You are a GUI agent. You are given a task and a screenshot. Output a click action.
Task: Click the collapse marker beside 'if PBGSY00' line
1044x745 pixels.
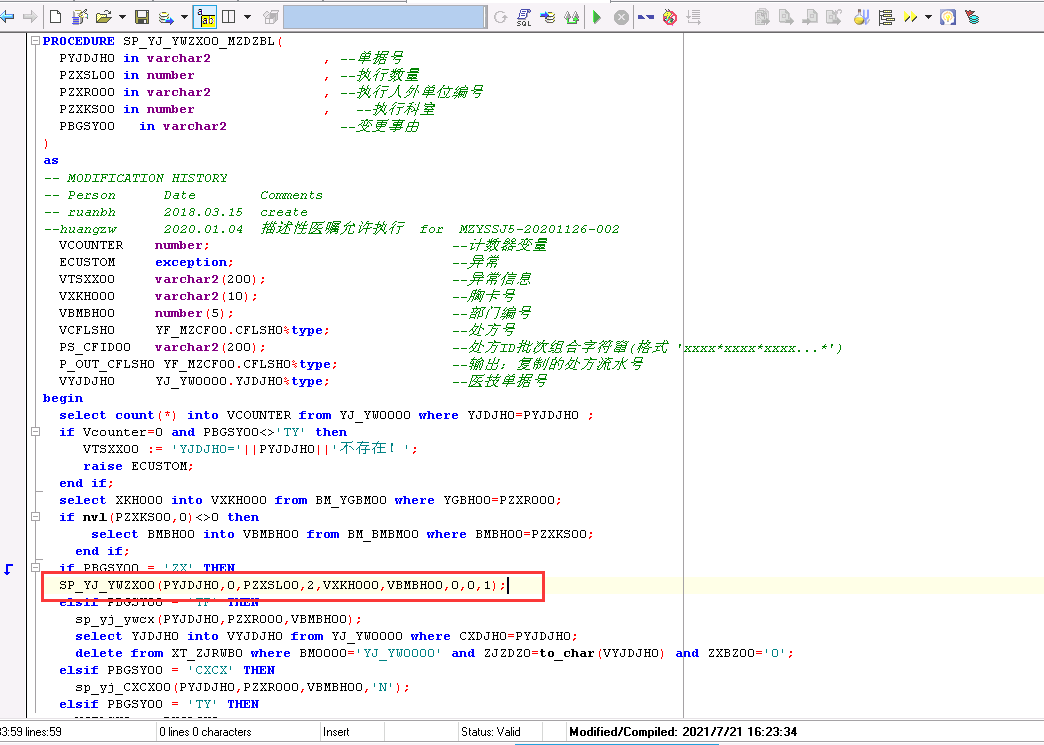[x=36, y=568]
